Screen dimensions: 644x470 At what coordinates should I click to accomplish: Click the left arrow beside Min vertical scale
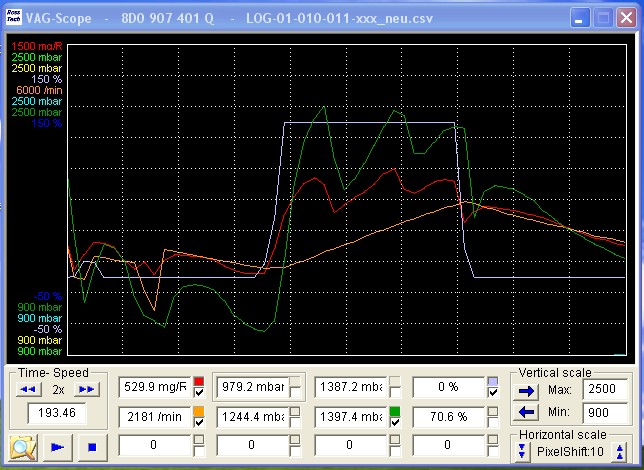[x=526, y=412]
